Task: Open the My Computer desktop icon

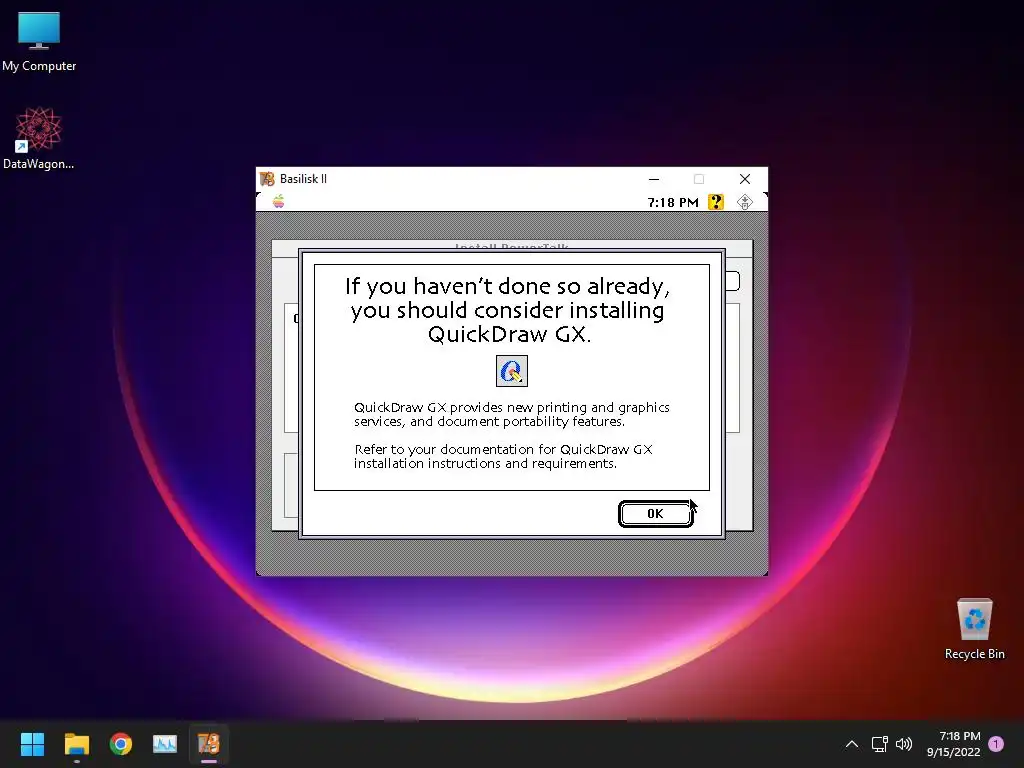Action: (x=39, y=42)
